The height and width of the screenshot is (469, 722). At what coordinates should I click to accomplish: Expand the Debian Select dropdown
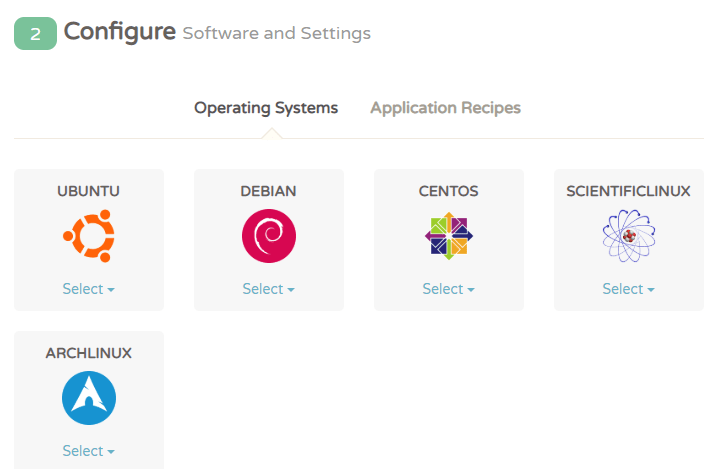point(269,289)
